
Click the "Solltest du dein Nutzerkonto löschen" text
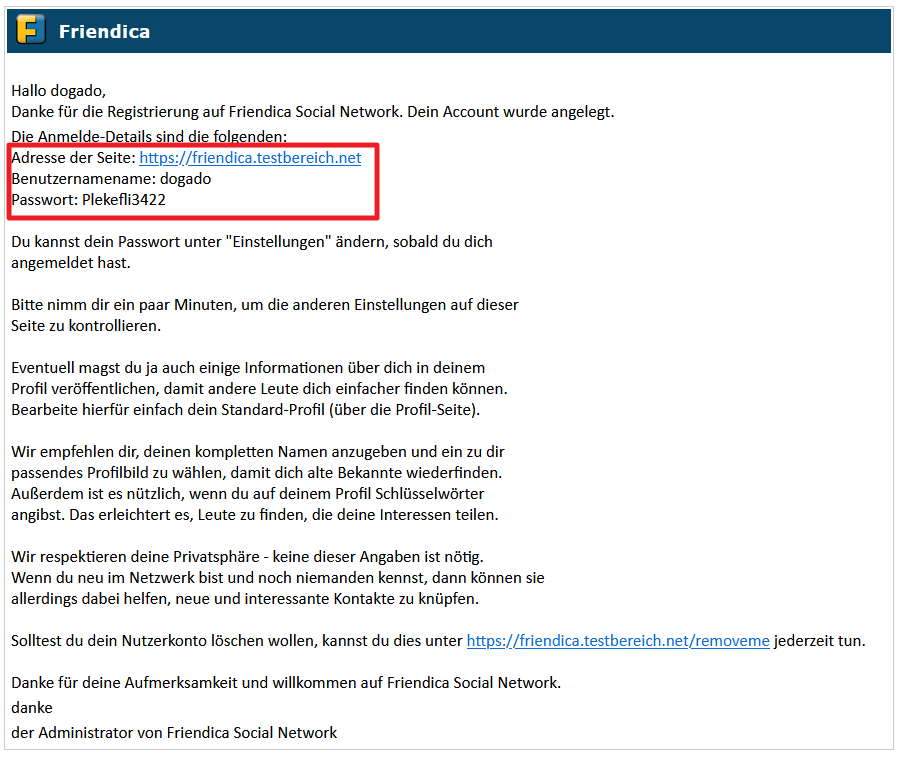(236, 641)
